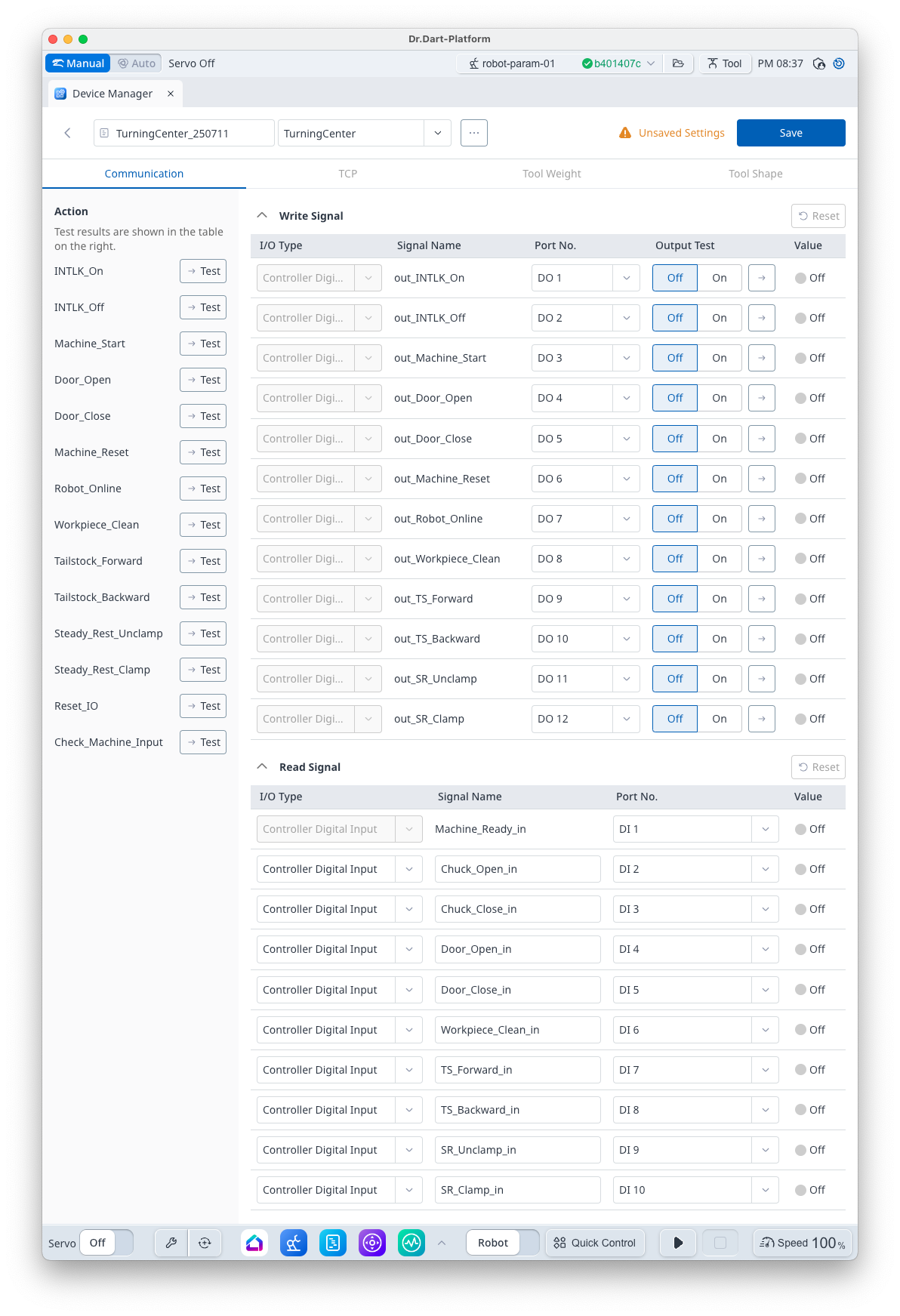The height and width of the screenshot is (1316, 900).
Task: Open the home module icon in bottom dock
Action: pyautogui.click(x=254, y=1243)
